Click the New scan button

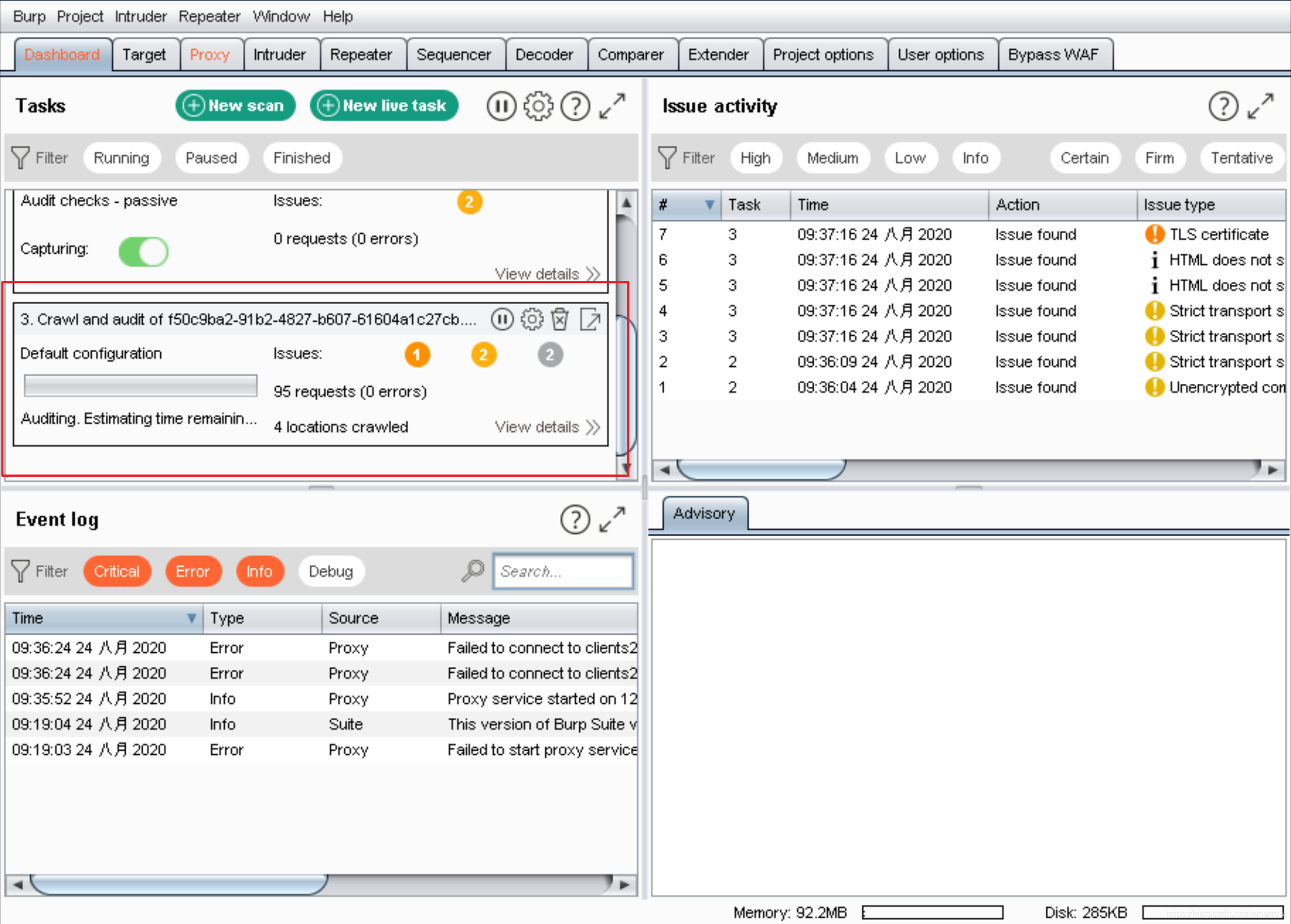coord(236,106)
